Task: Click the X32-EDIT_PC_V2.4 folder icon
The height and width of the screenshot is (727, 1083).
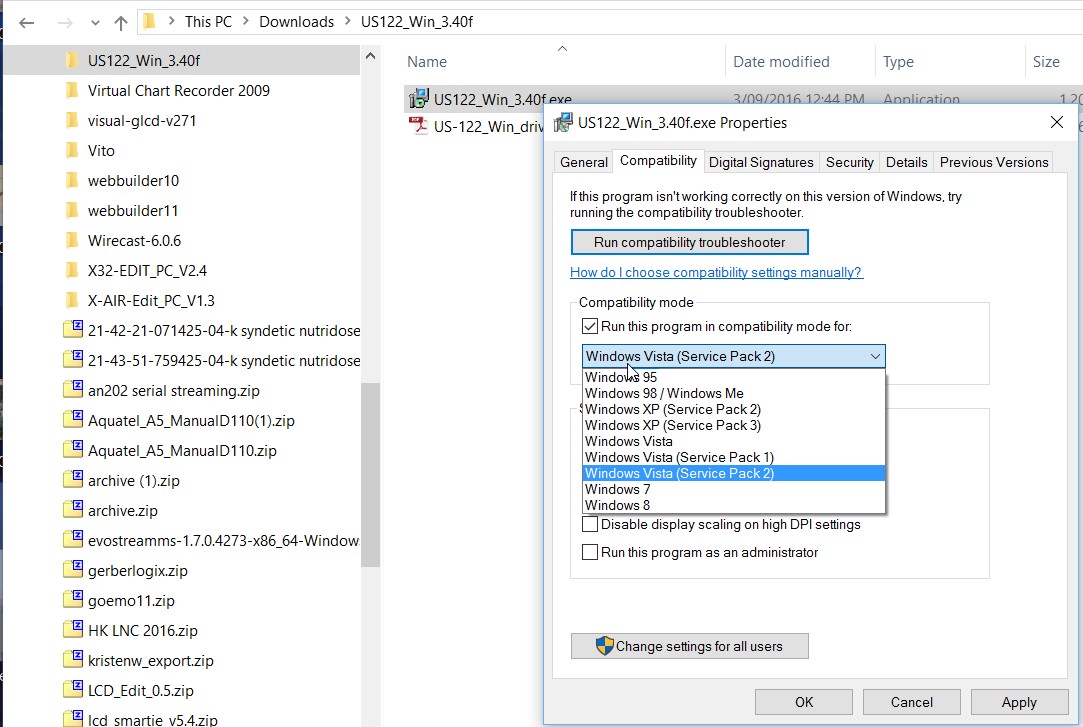Action: click(72, 271)
